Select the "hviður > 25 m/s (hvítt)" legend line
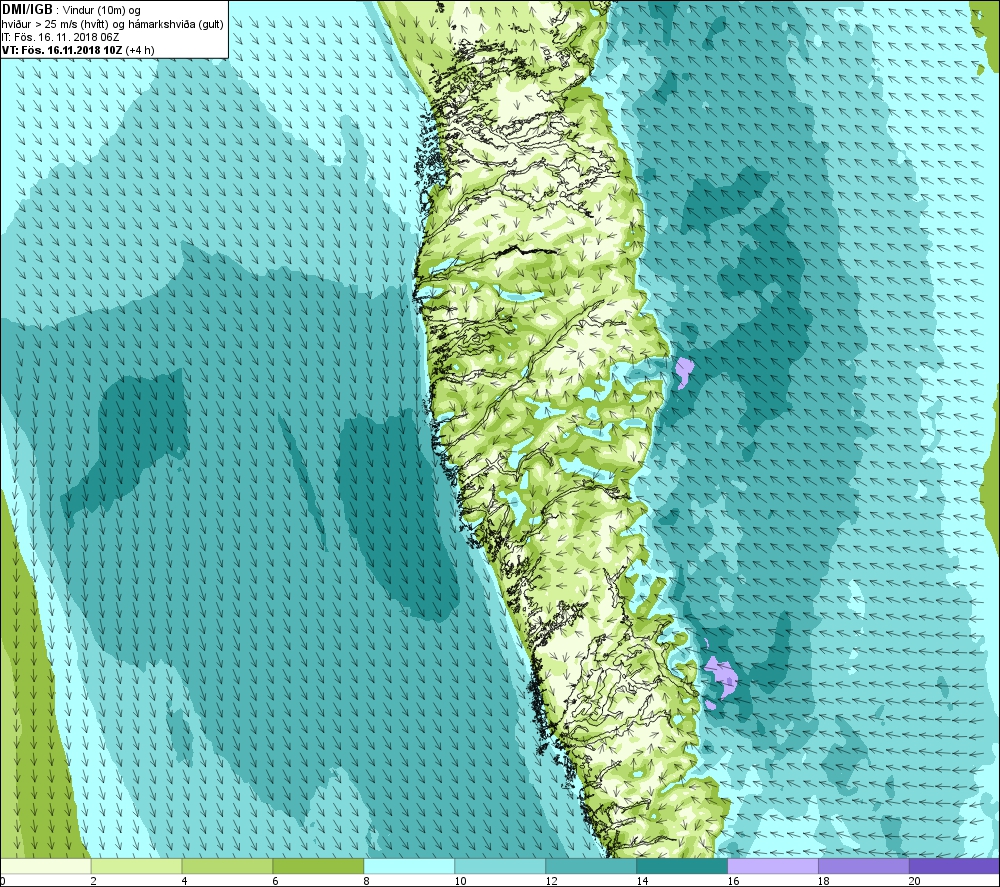The height and width of the screenshot is (887, 1000). (53, 24)
